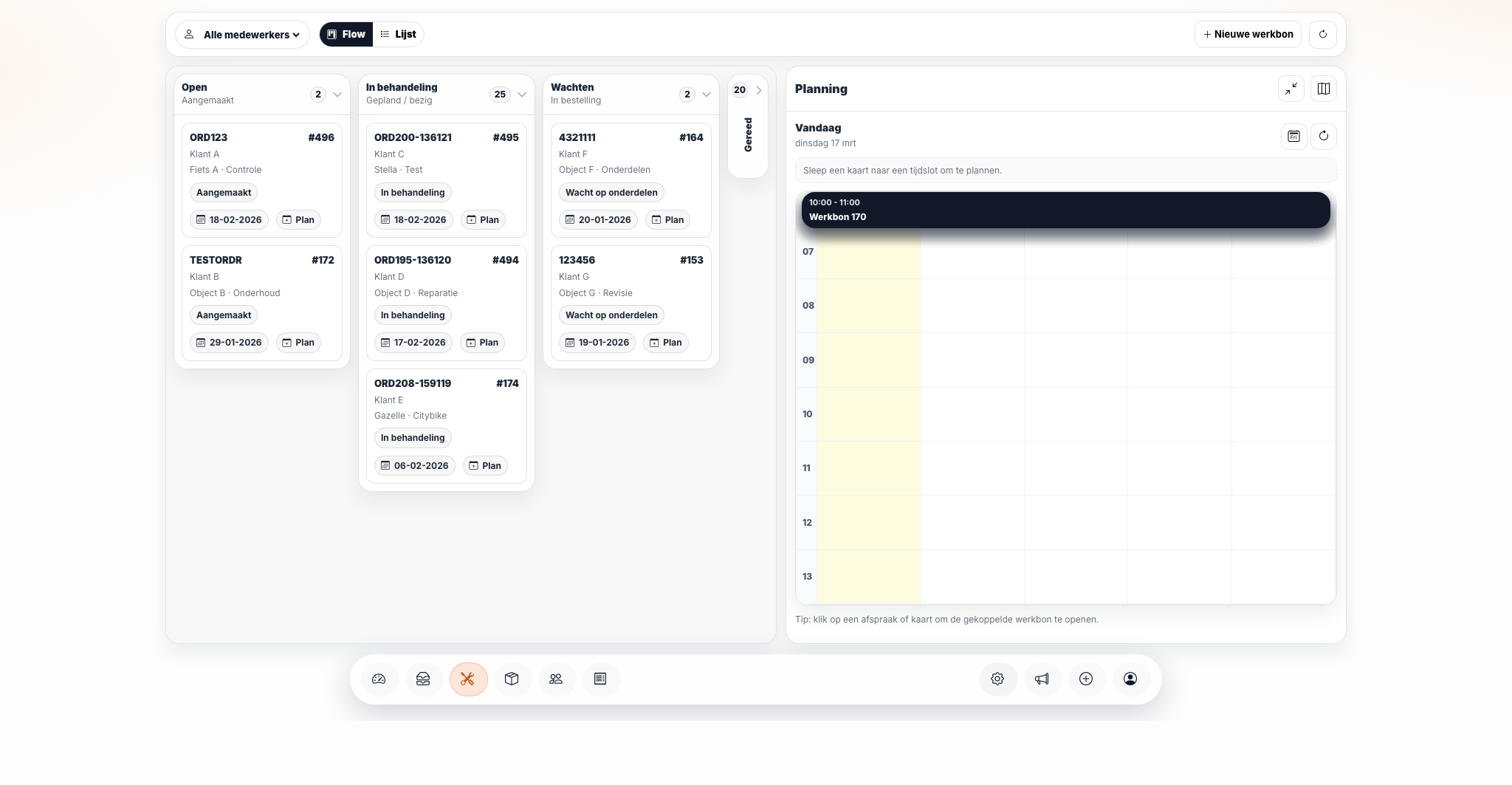Viewport: 1512px width, 785px height.
Task: Open the Alle medewerkers dropdown
Action: tap(243, 34)
